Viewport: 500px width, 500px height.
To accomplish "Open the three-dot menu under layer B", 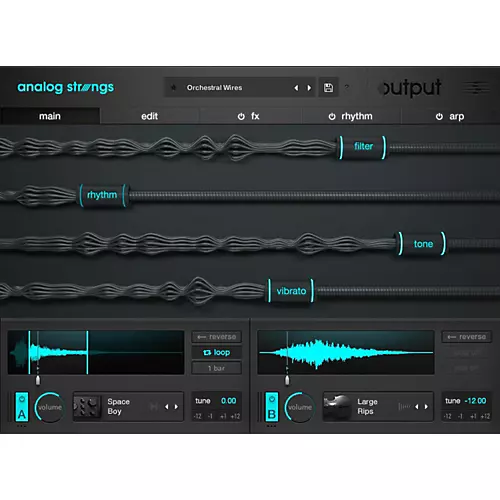I will 271,426.
